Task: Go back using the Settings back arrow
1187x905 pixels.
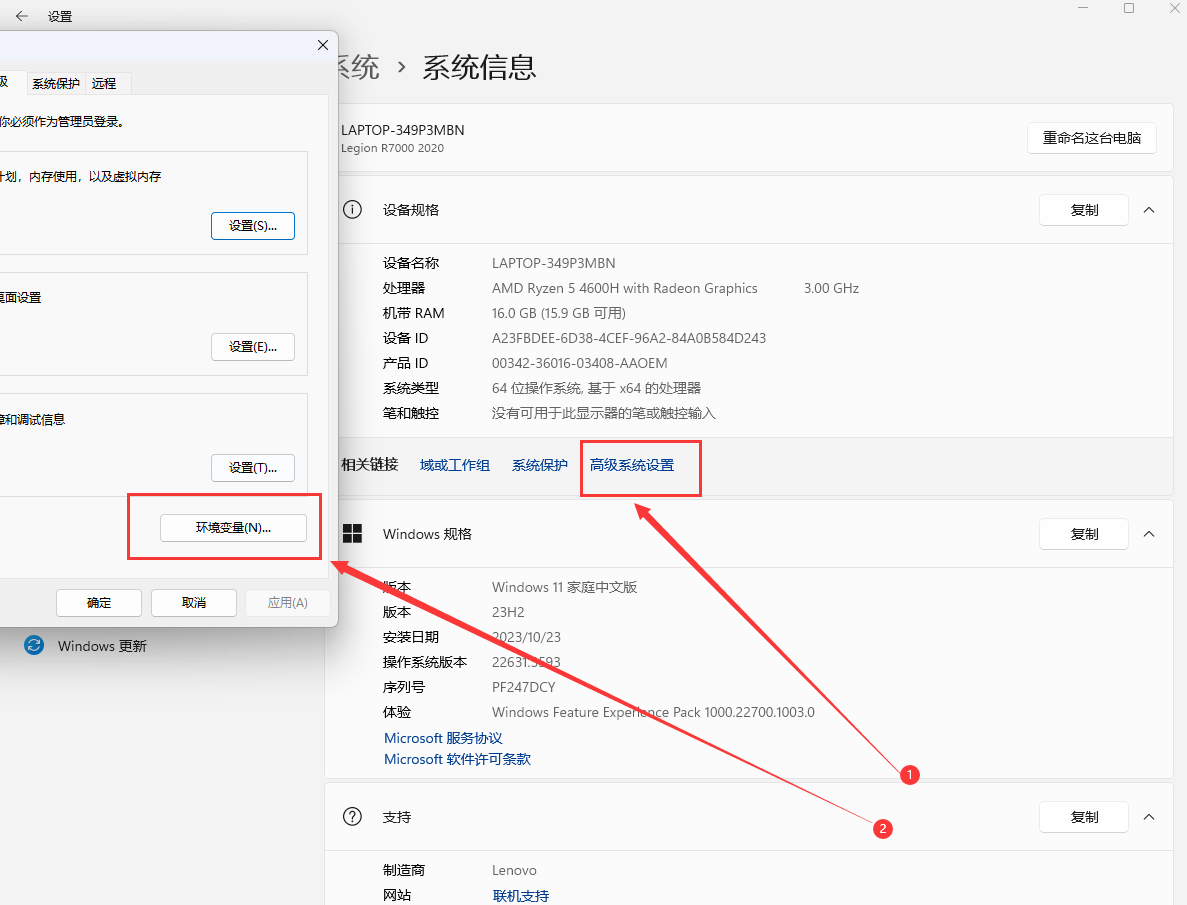Action: pos(21,16)
